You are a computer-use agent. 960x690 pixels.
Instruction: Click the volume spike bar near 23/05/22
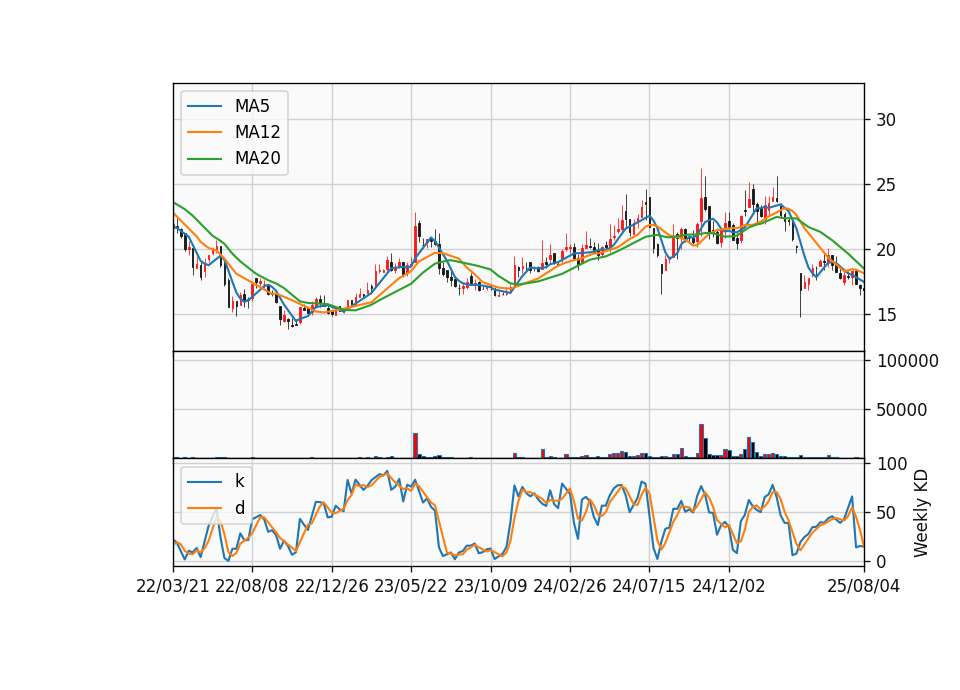coord(415,445)
